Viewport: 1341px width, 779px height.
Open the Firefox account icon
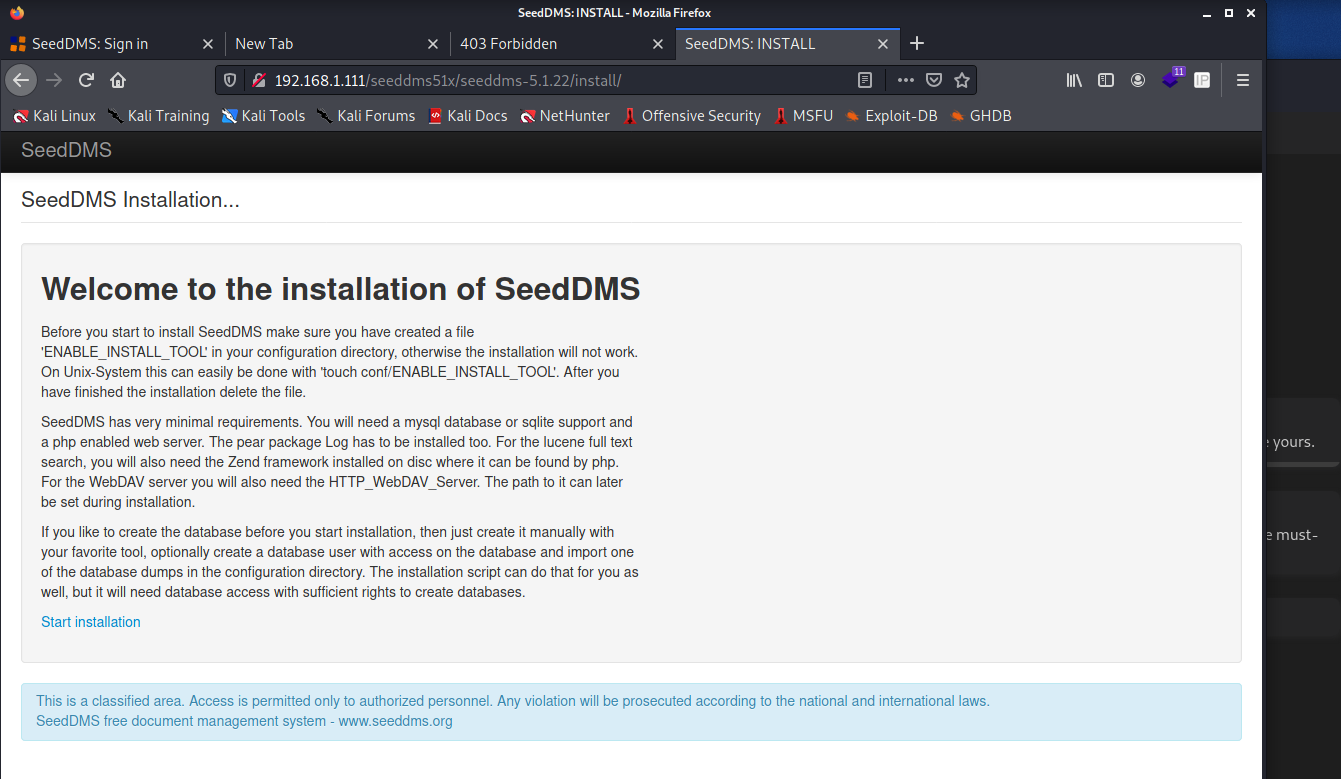point(1138,80)
